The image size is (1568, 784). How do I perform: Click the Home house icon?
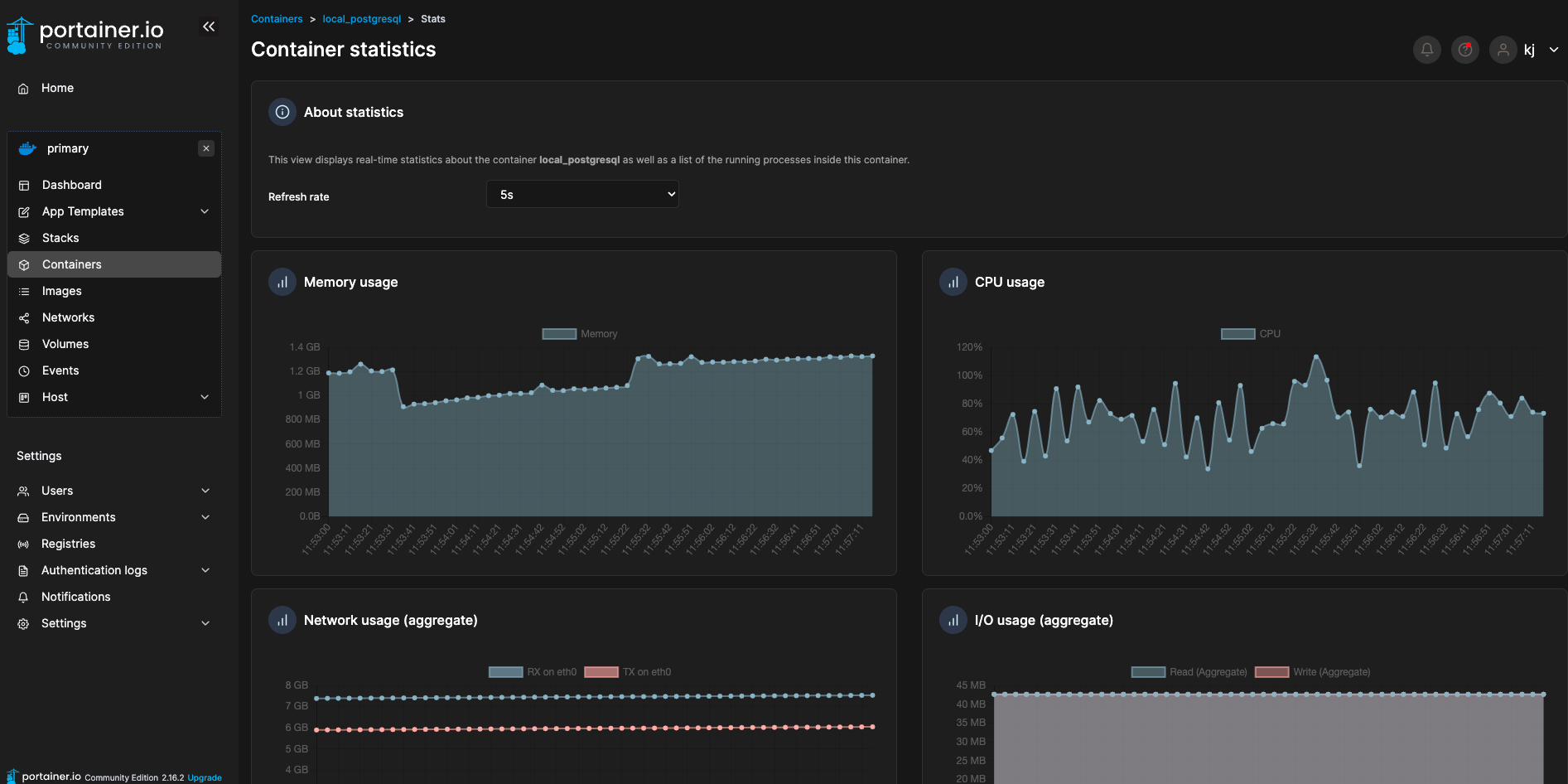[x=23, y=89]
